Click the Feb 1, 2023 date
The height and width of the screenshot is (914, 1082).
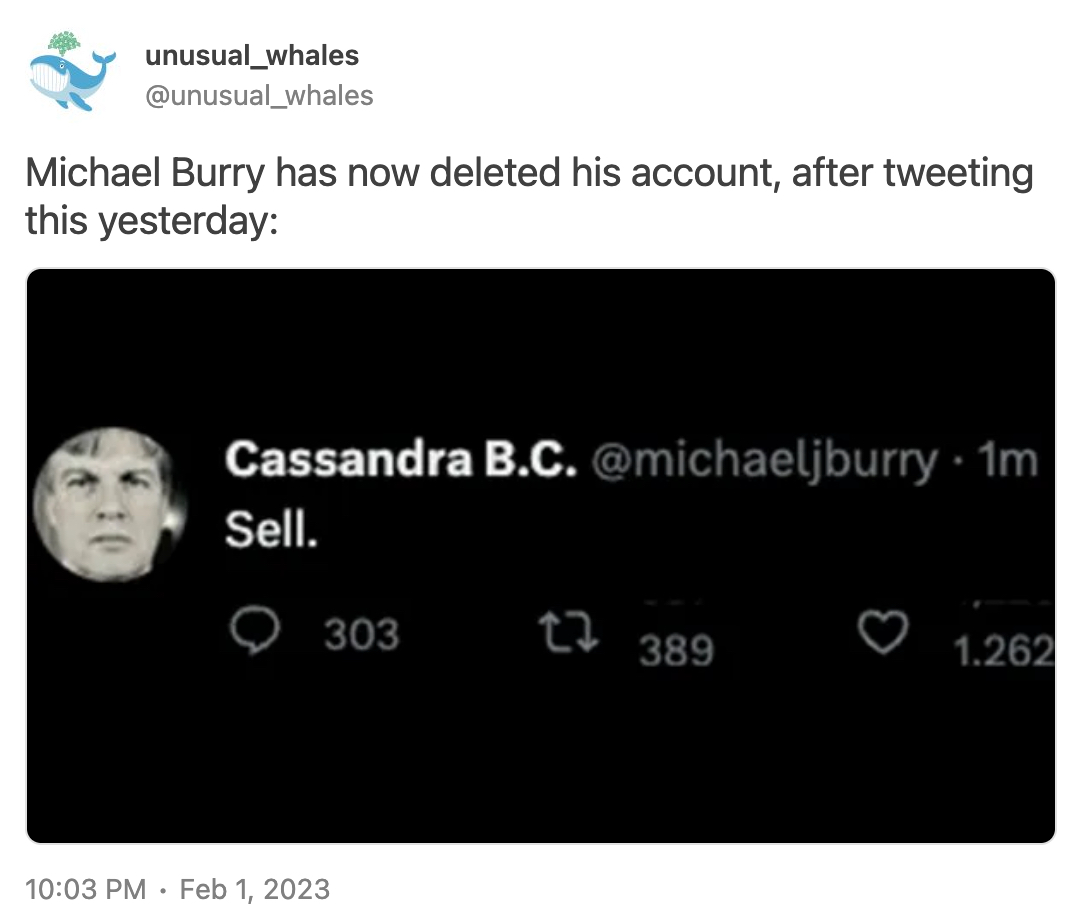255,888
